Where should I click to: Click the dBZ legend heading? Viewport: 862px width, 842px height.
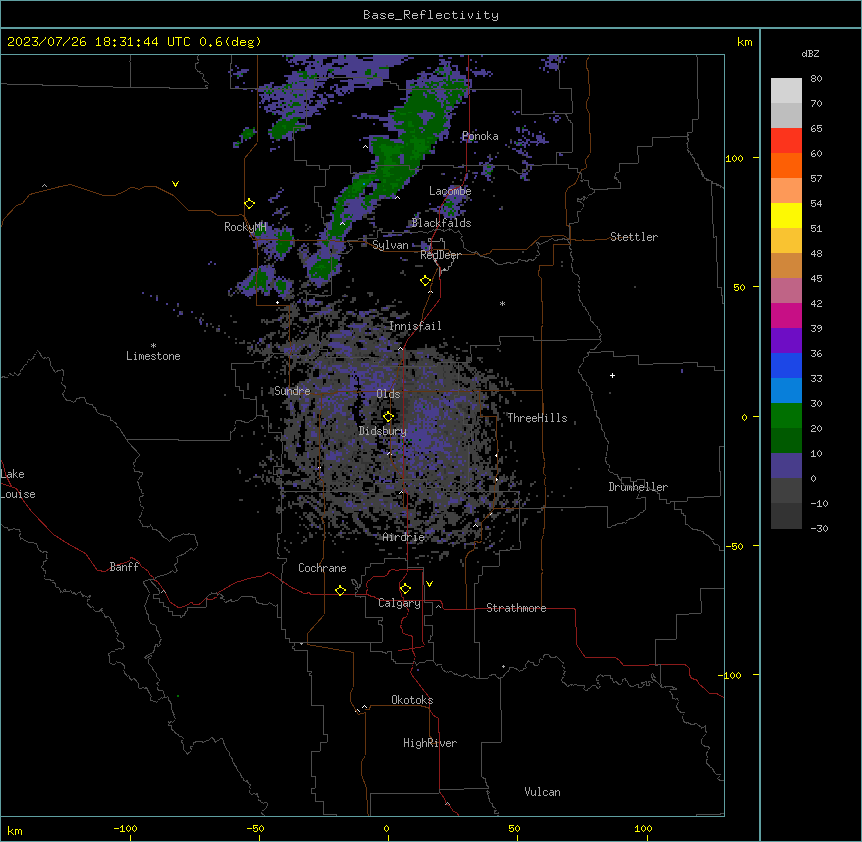pyautogui.click(x=810, y=53)
